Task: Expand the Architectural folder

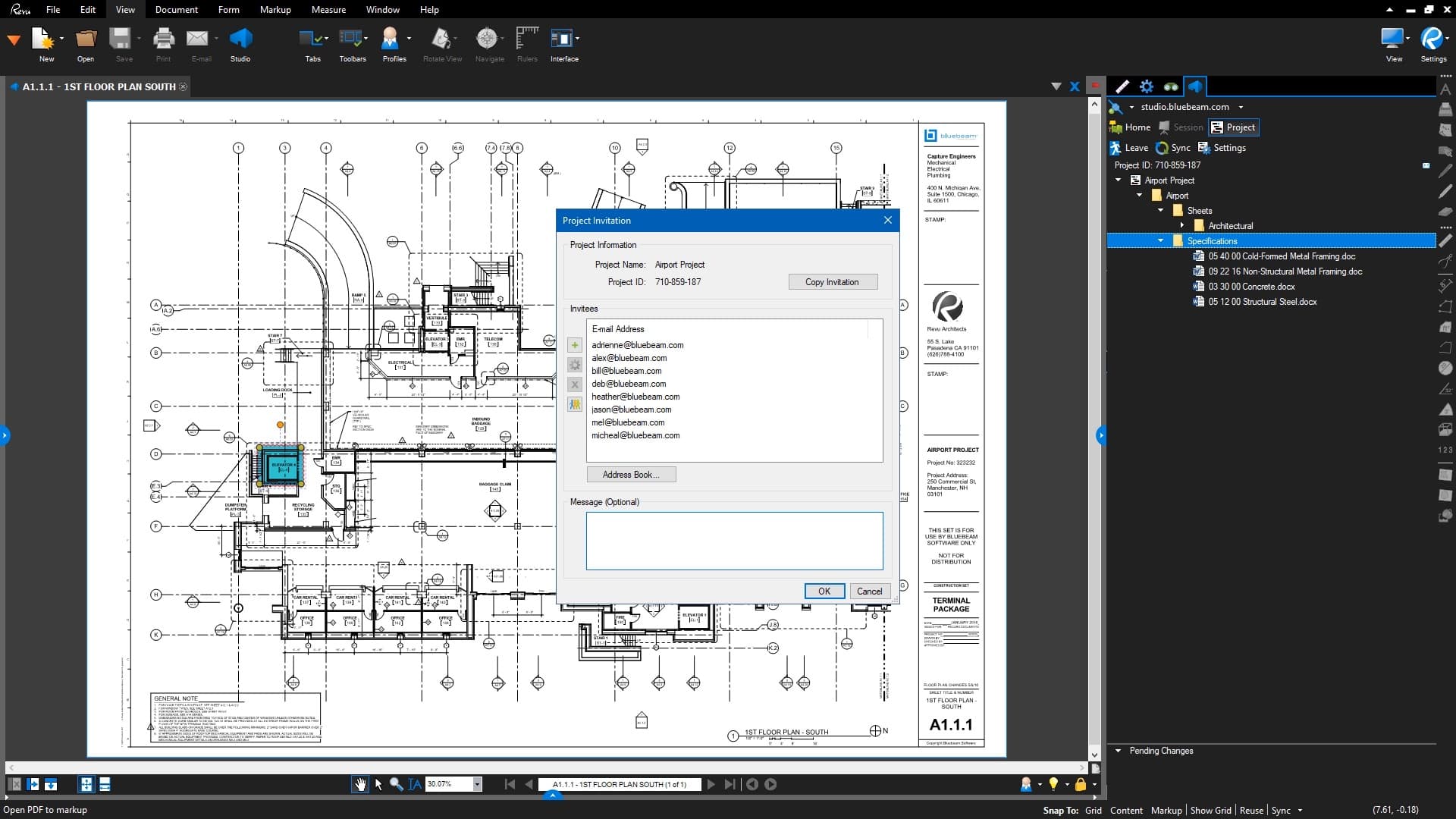Action: [x=1181, y=225]
